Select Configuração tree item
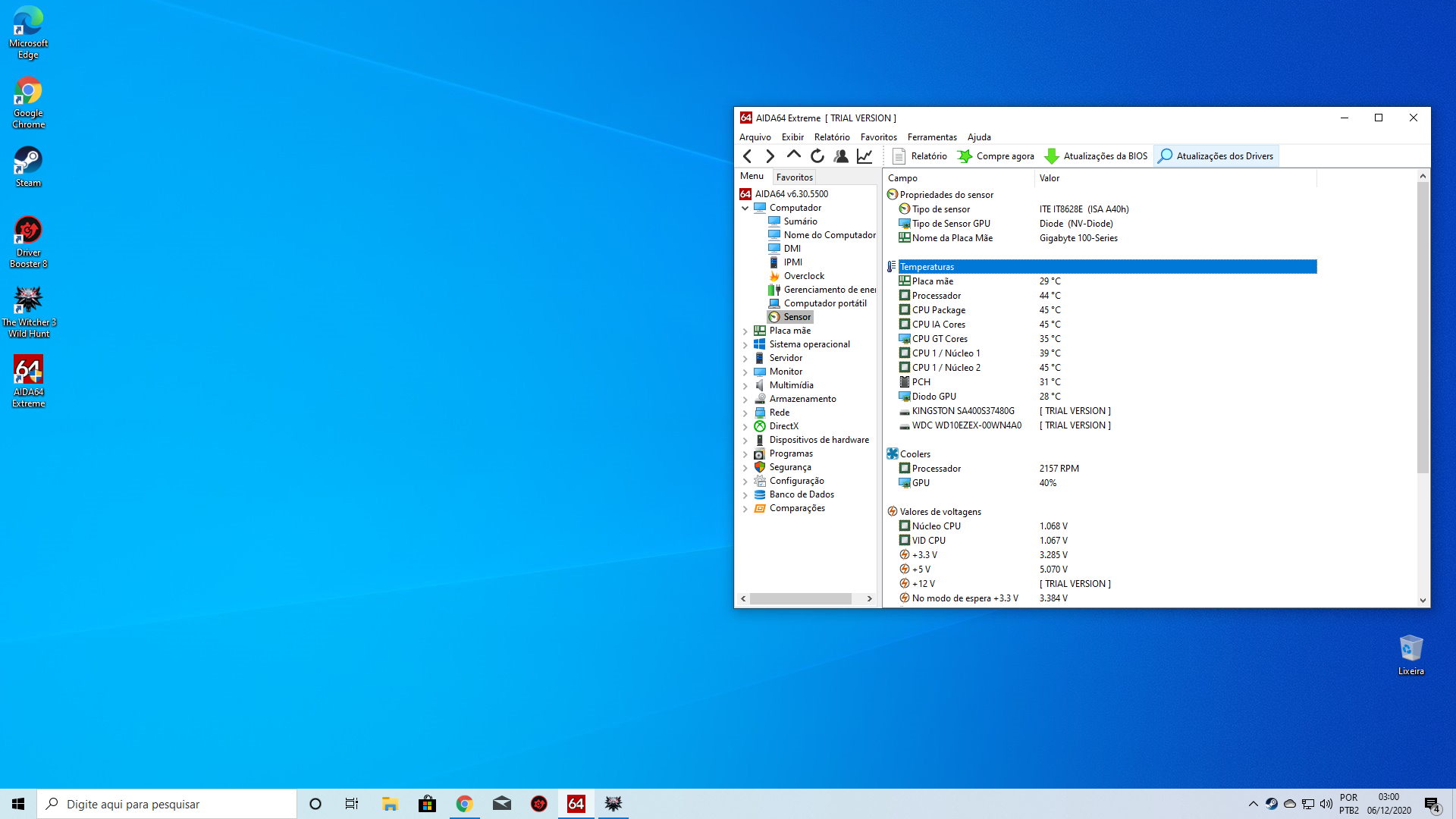This screenshot has width=1456, height=819. pyautogui.click(x=796, y=481)
